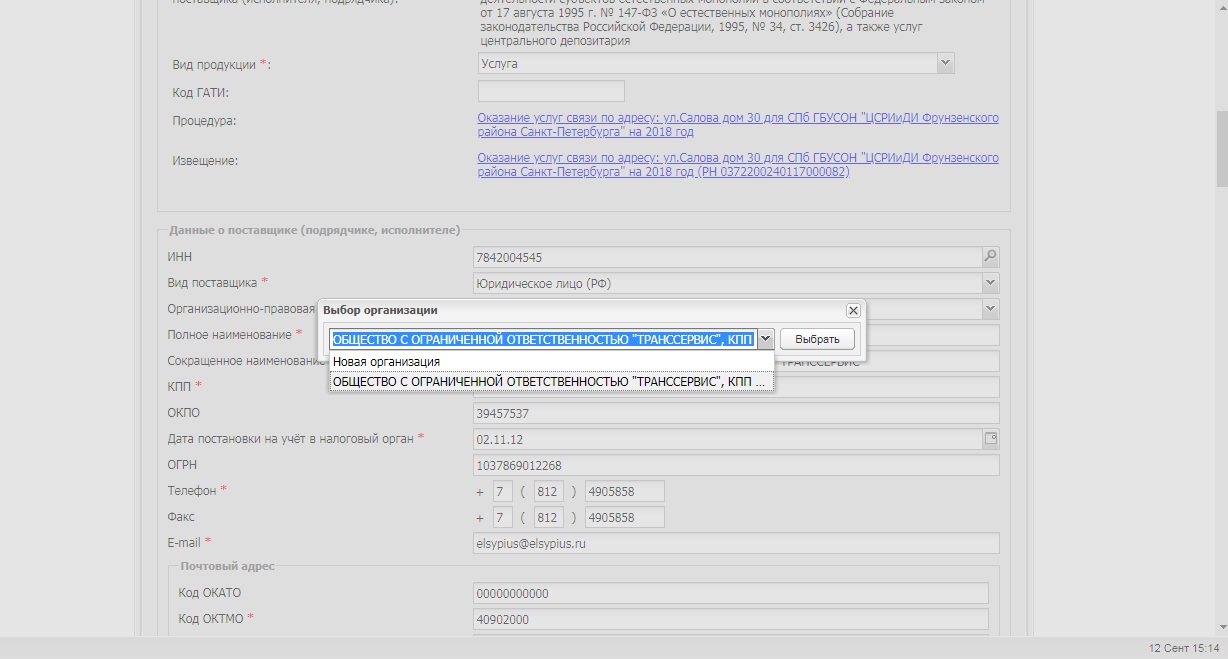Click the ОКПО field 39457537
Image resolution: width=1228 pixels, height=659 pixels.
736,413
